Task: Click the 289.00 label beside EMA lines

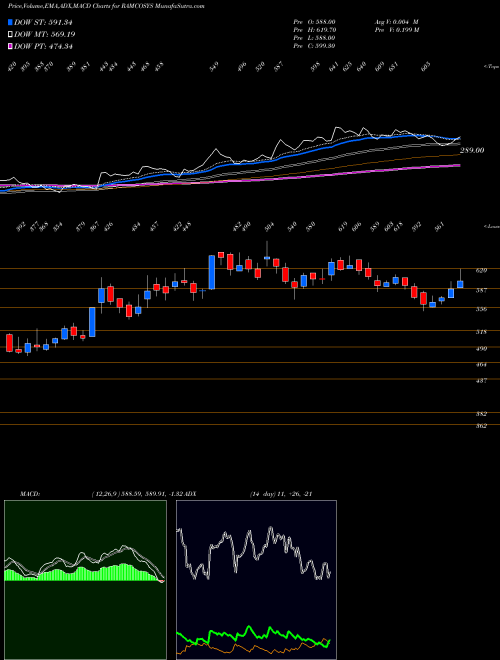Action: coord(472,150)
